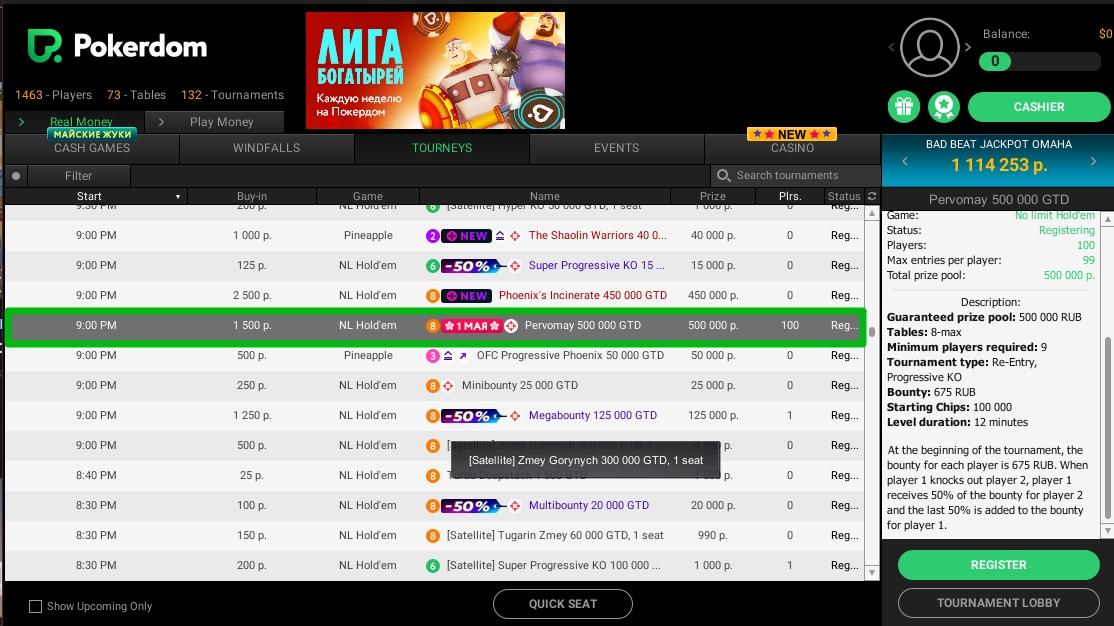Click the NEW badge on Phoenix's Incinerate row
Screen dimensions: 1114x626
coord(466,296)
